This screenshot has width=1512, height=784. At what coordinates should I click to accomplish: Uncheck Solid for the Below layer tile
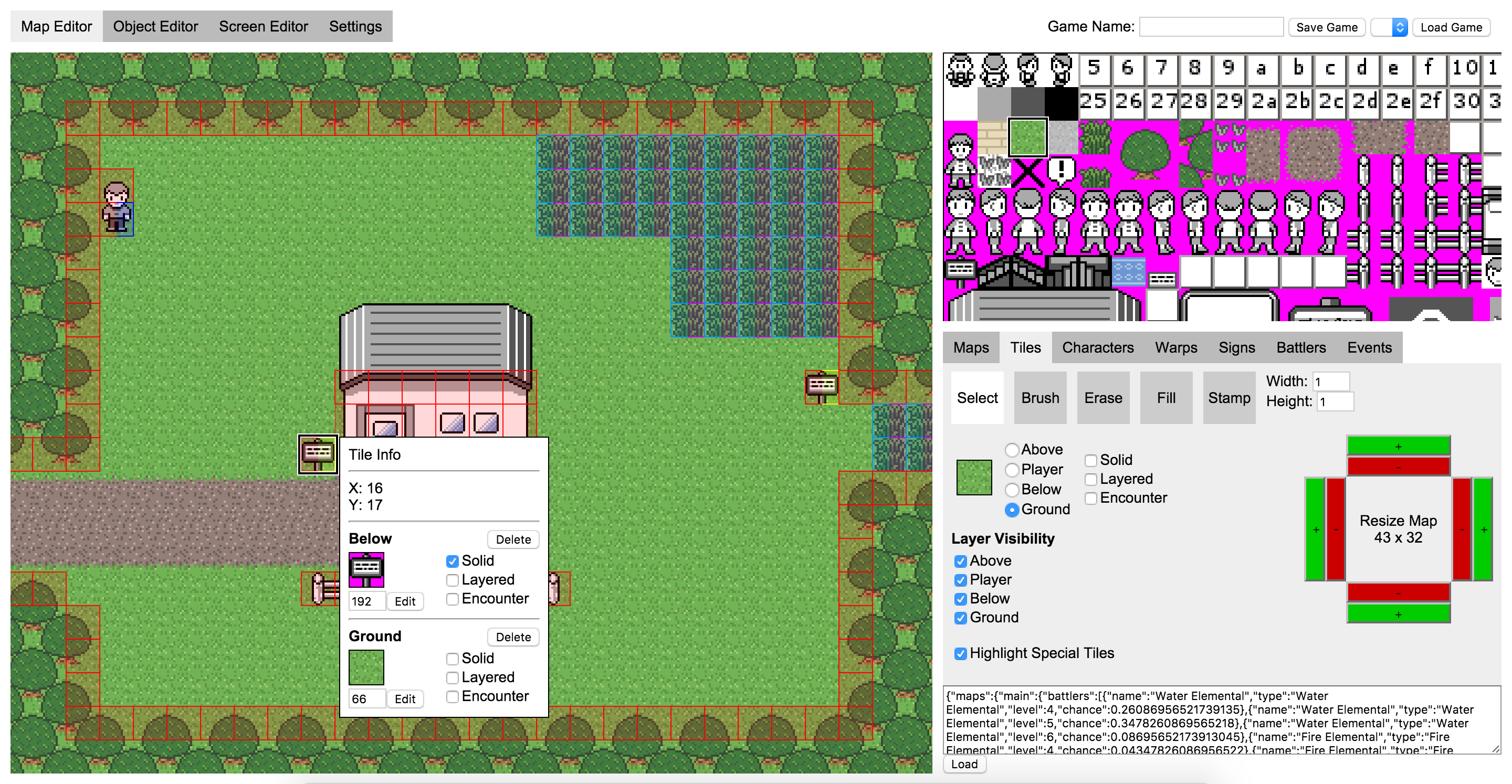tap(452, 561)
